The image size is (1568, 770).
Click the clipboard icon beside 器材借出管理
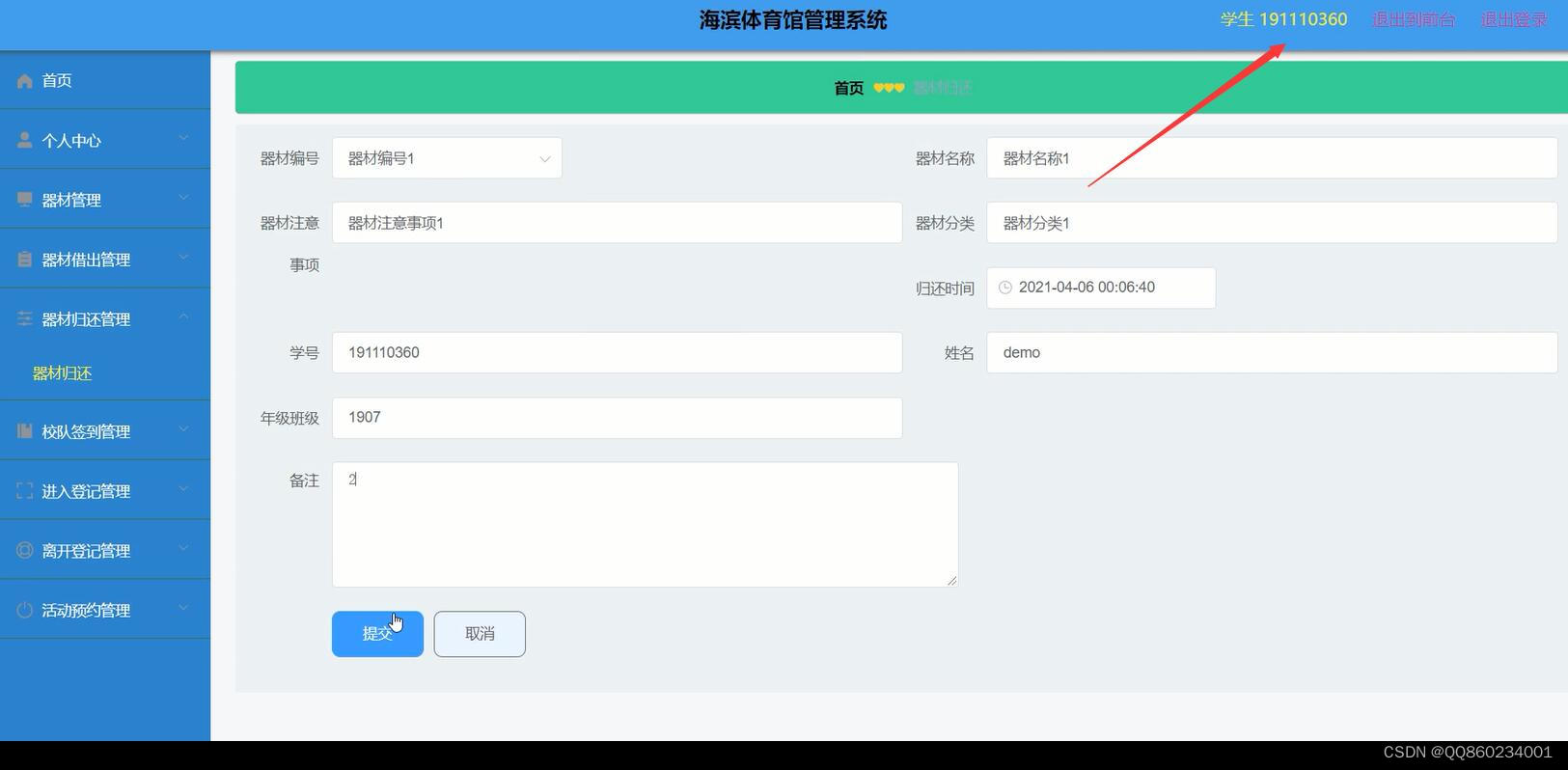pyautogui.click(x=25, y=260)
